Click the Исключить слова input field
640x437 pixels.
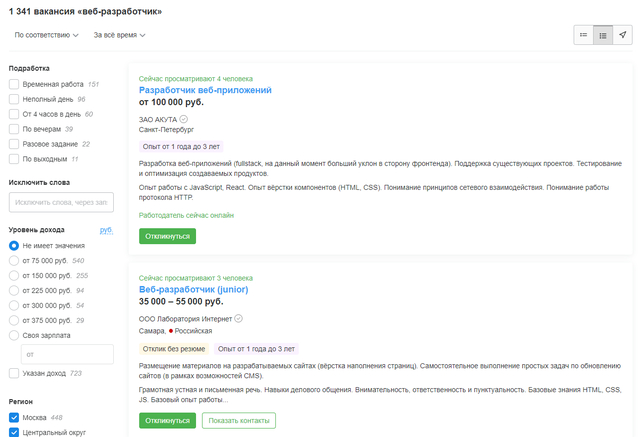pyautogui.click(x=61, y=203)
